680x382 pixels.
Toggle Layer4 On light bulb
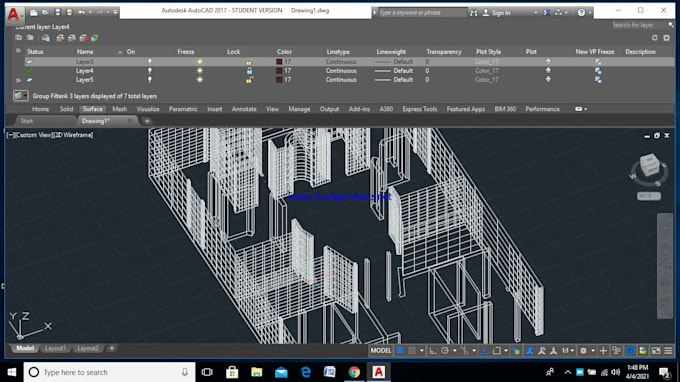150,71
